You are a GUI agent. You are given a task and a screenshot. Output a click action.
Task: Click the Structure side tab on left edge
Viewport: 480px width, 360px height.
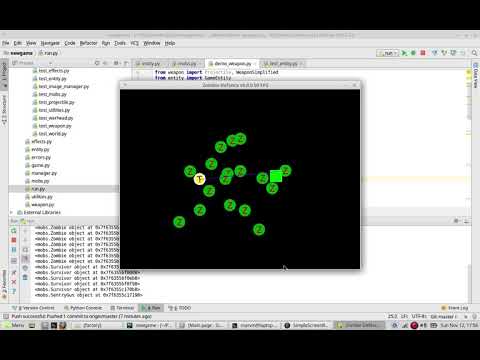tap(4, 111)
